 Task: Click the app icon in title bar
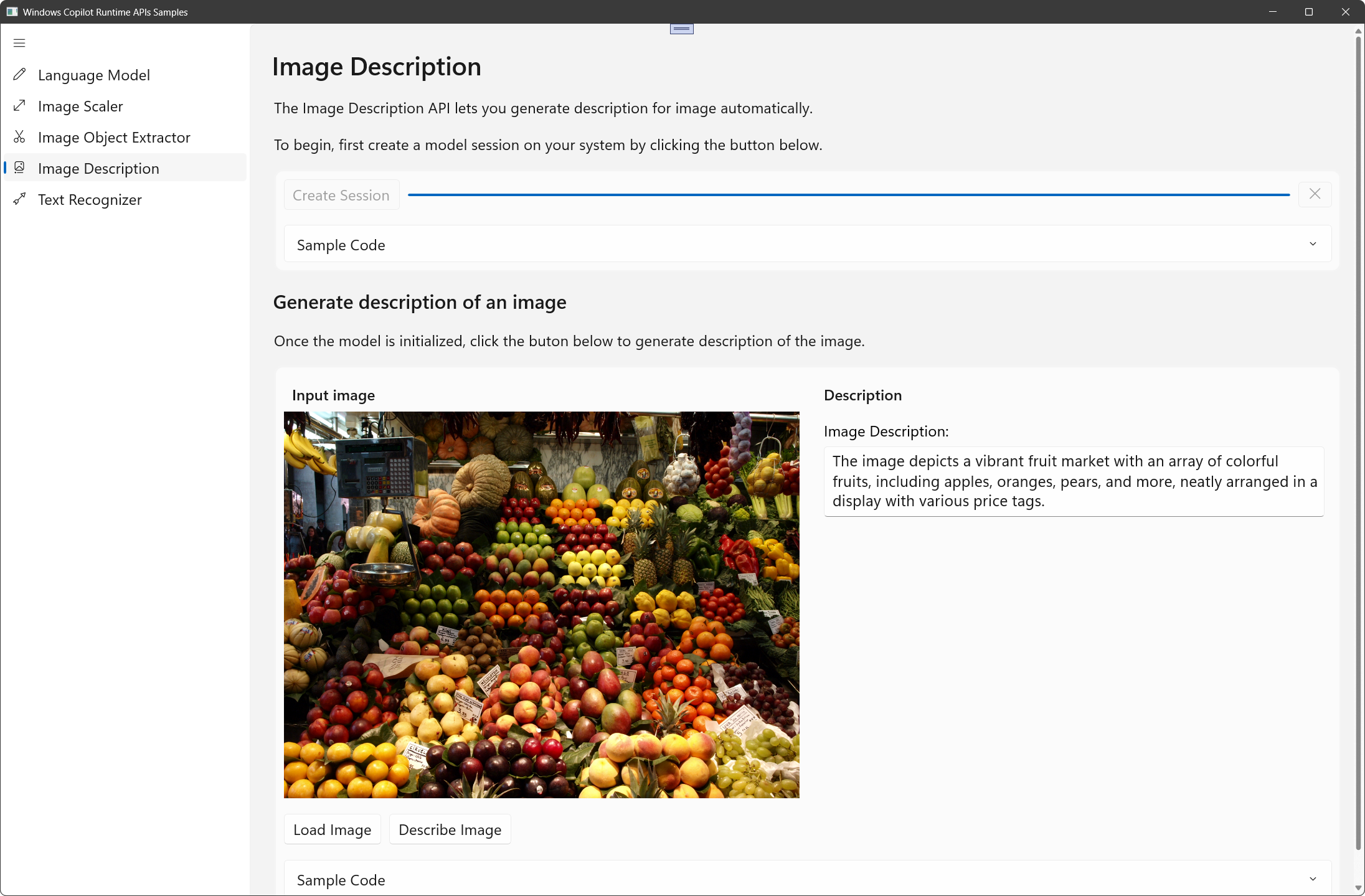(12, 12)
